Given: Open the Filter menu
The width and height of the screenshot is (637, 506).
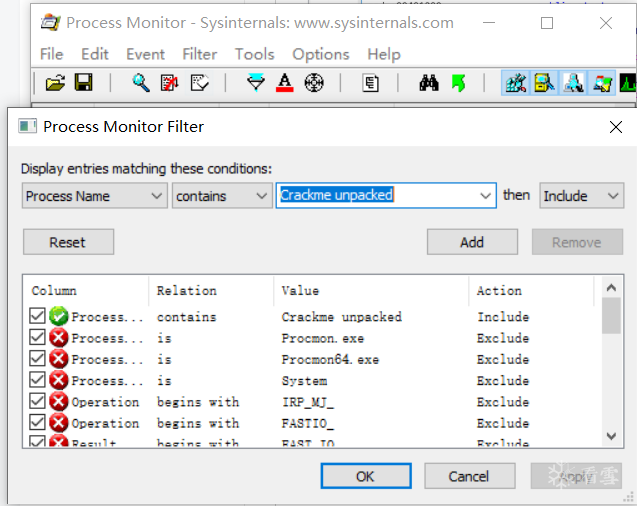Looking at the screenshot, I should [200, 54].
